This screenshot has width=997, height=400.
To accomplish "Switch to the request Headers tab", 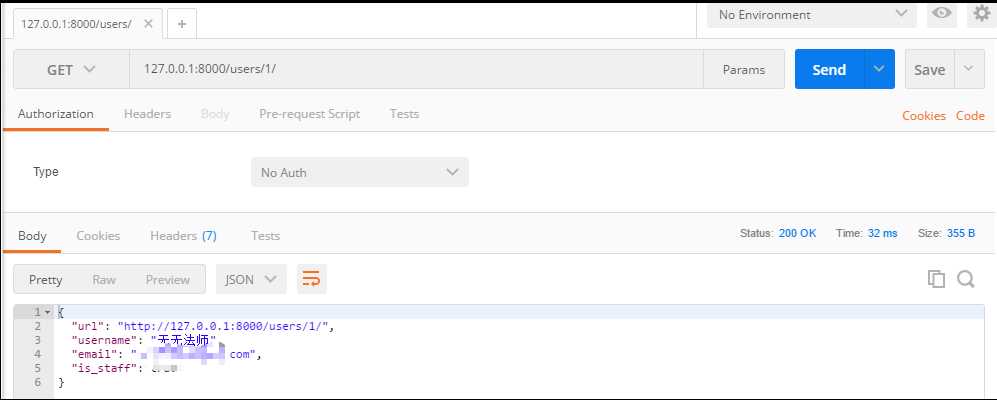I will tap(147, 114).
